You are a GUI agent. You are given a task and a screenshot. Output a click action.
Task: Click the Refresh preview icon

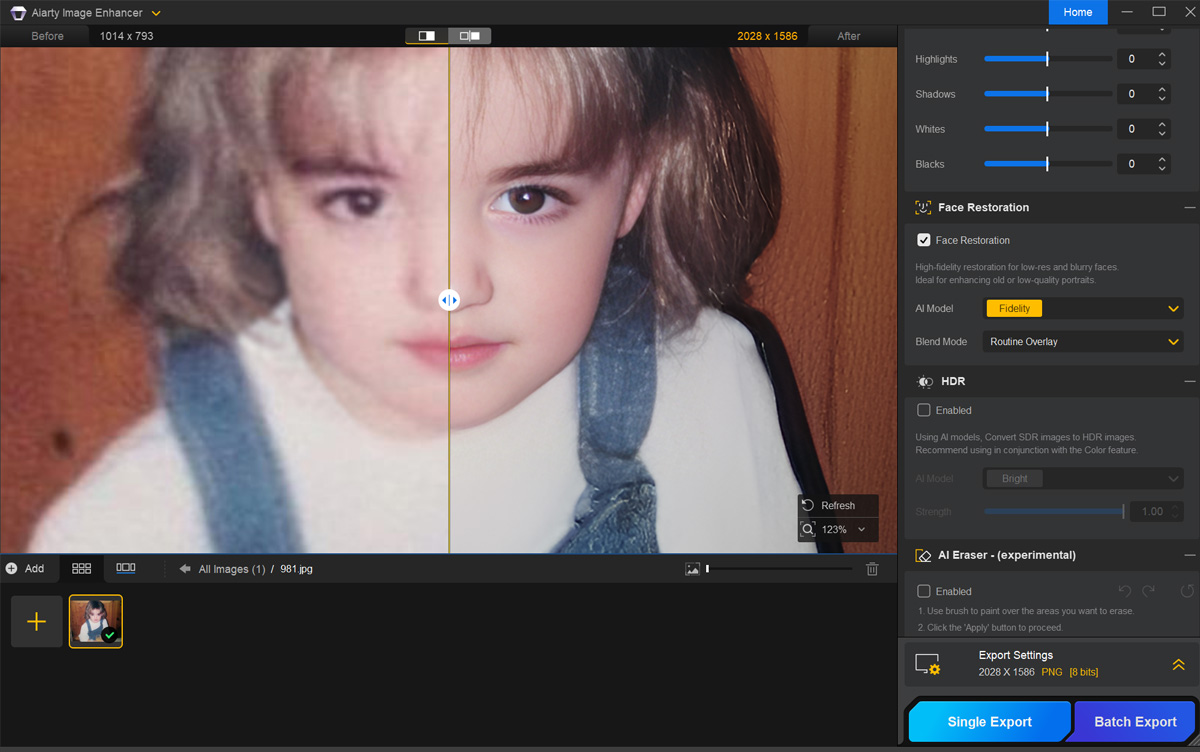[x=808, y=506]
